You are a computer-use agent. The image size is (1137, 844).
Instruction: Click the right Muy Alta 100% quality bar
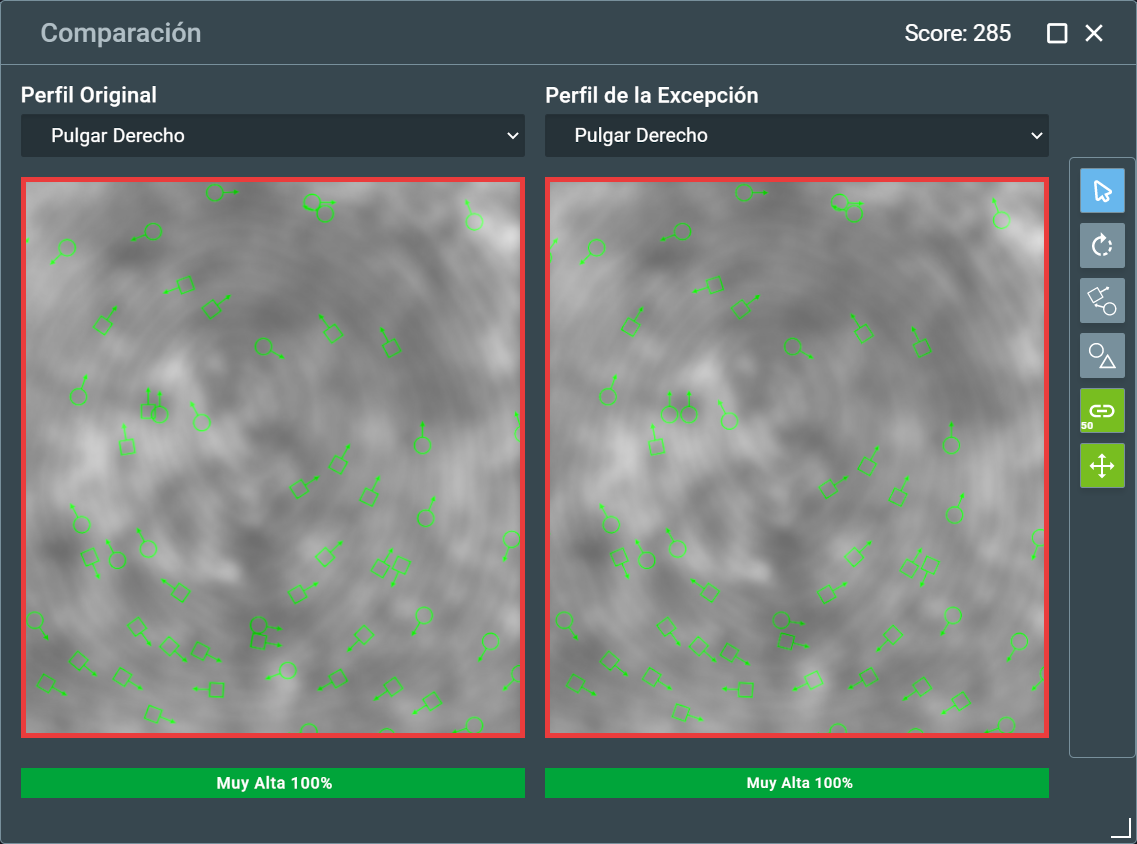point(796,783)
